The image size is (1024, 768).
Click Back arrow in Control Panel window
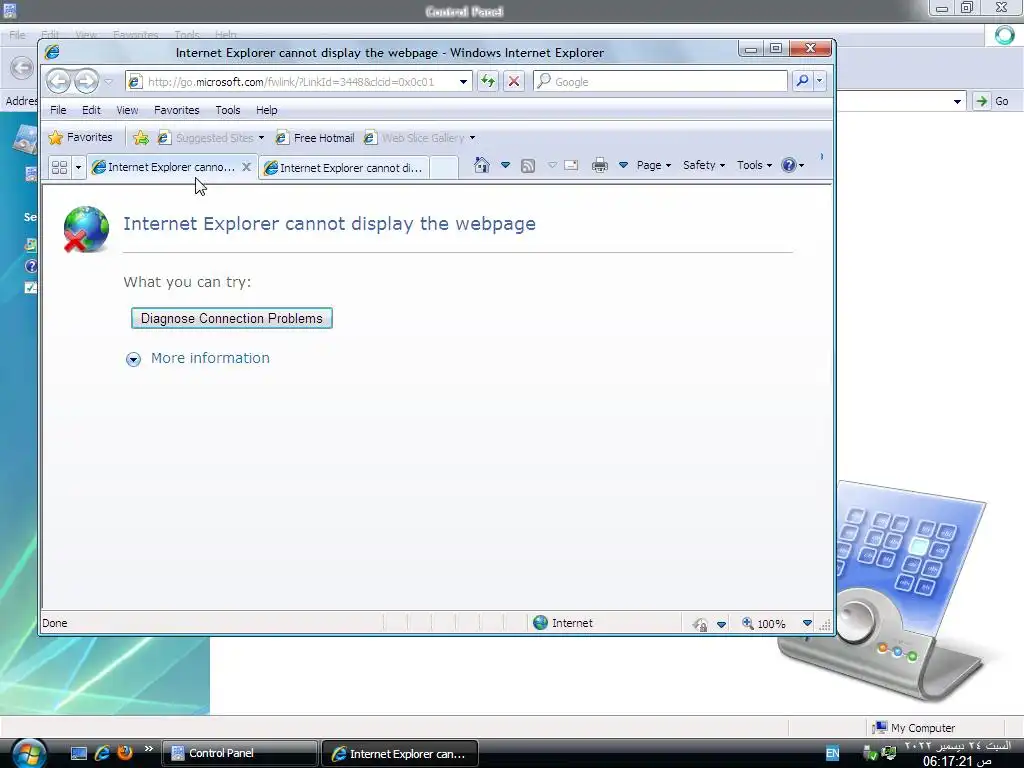click(22, 67)
